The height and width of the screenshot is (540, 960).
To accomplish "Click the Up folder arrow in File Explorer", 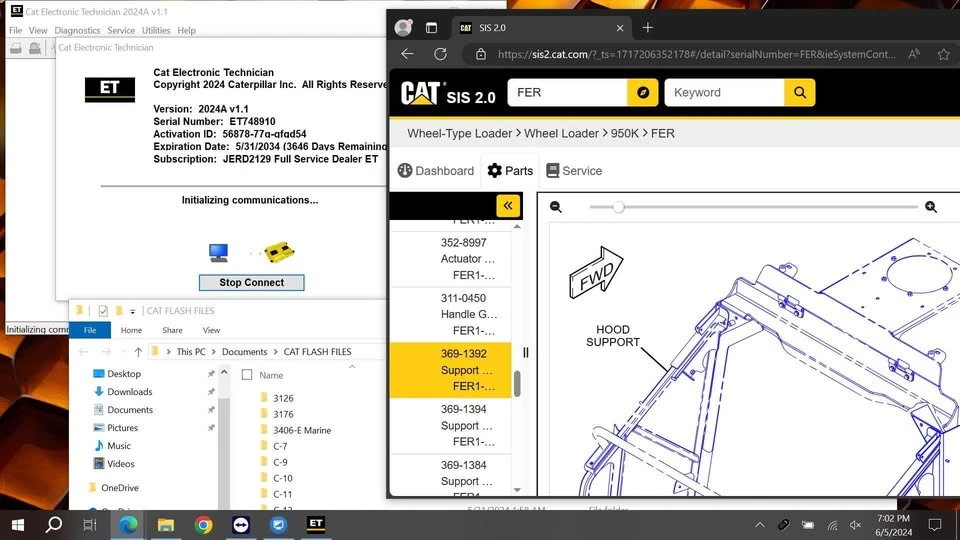I will (x=138, y=352).
